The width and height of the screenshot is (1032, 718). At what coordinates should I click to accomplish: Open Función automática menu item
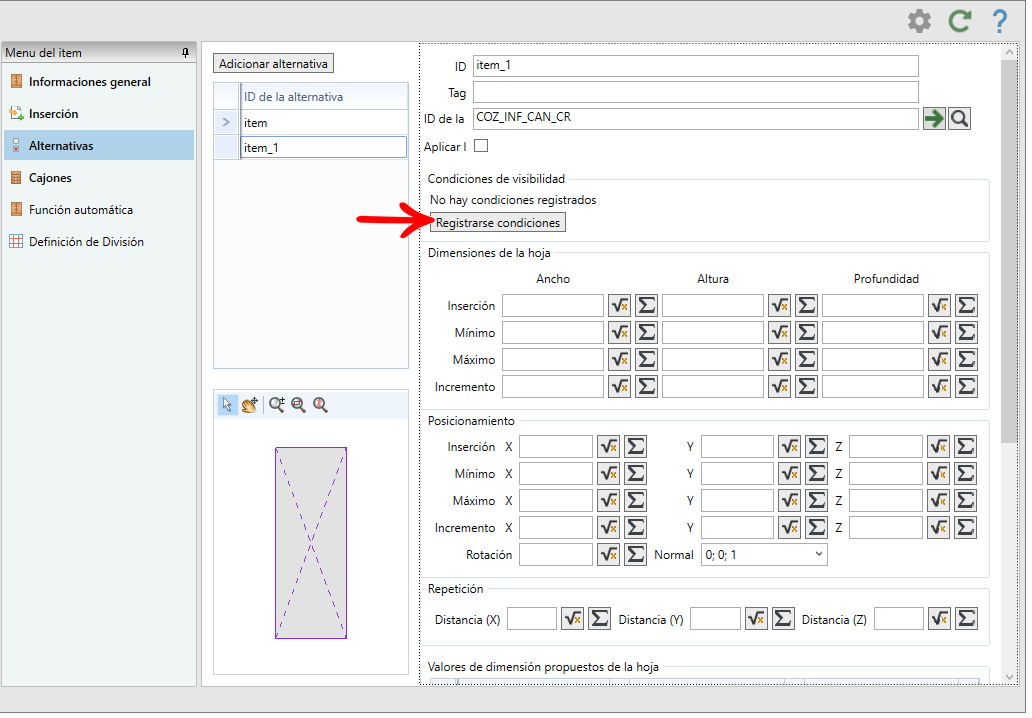tap(80, 210)
